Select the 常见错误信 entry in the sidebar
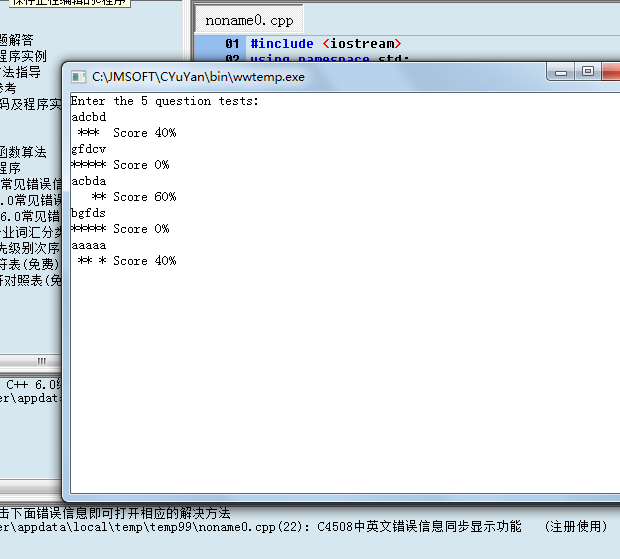 pyautogui.click(x=31, y=184)
